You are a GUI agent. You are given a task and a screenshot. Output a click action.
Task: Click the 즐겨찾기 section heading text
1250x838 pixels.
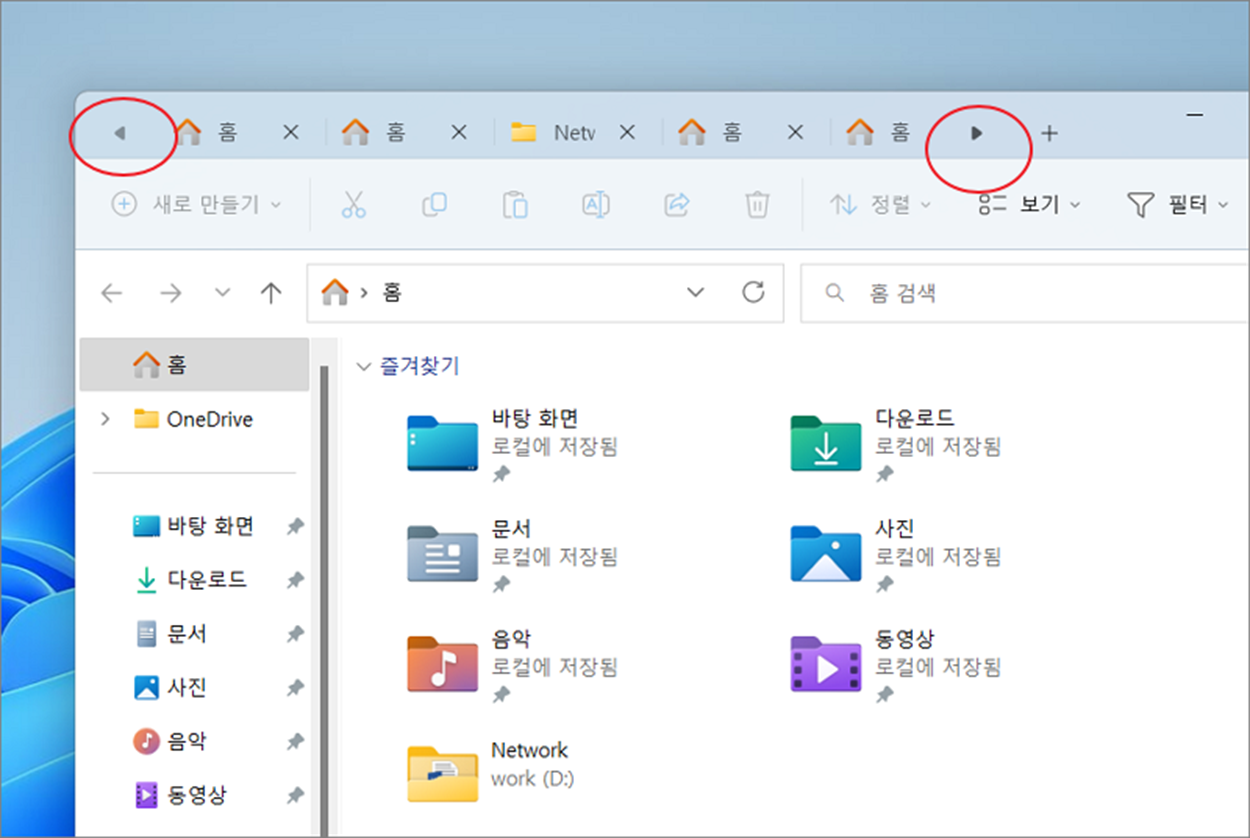tap(419, 367)
